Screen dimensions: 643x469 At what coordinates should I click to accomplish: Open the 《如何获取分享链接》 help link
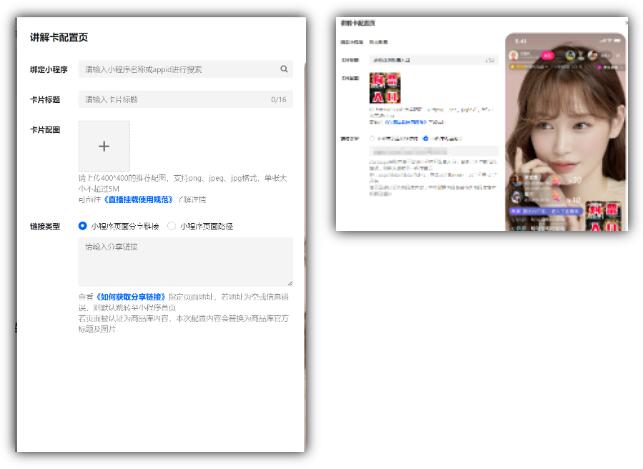(x=131, y=296)
